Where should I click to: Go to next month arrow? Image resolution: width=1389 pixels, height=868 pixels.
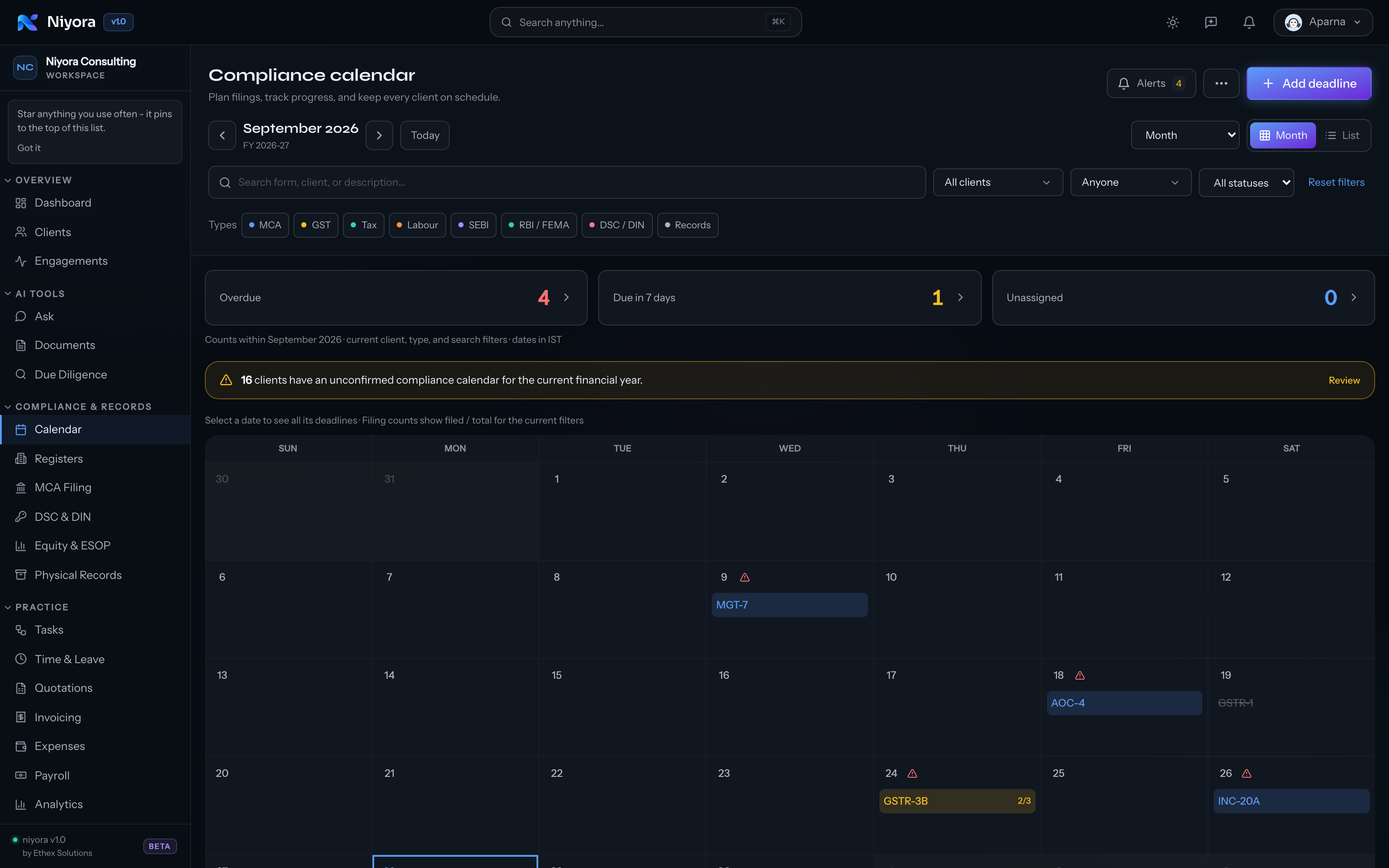pos(379,135)
